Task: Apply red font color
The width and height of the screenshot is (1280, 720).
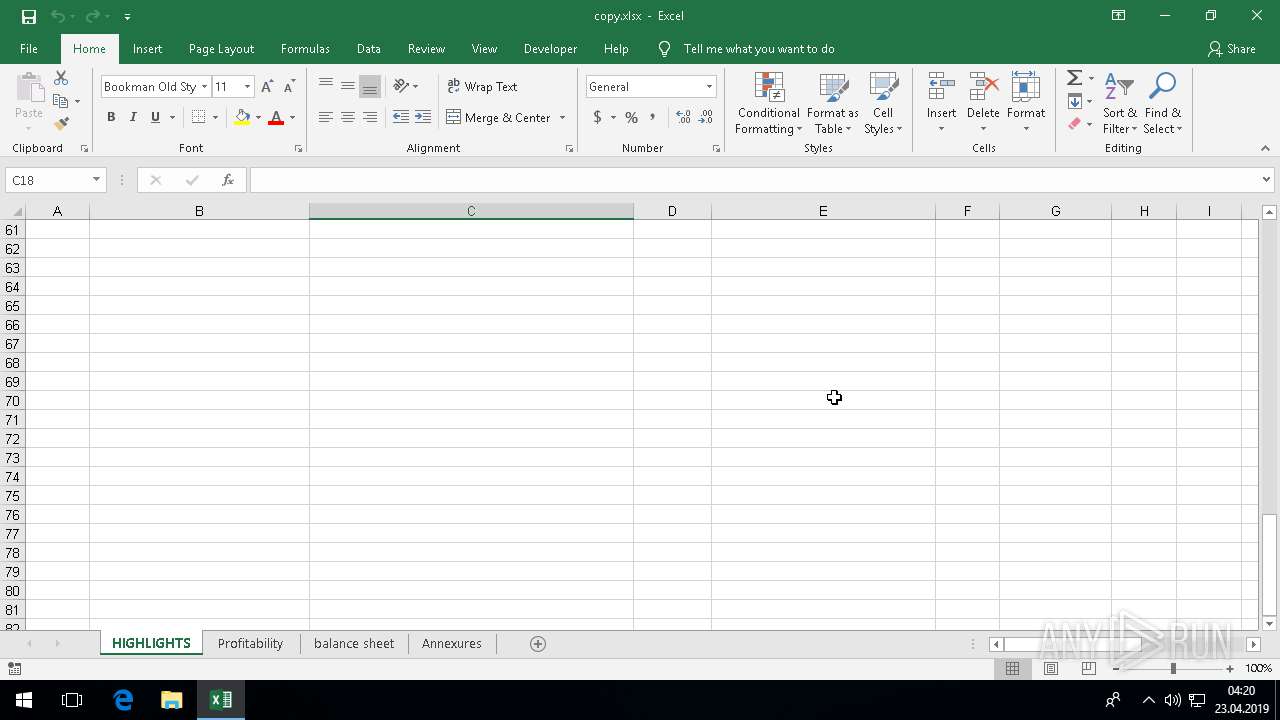Action: click(276, 117)
